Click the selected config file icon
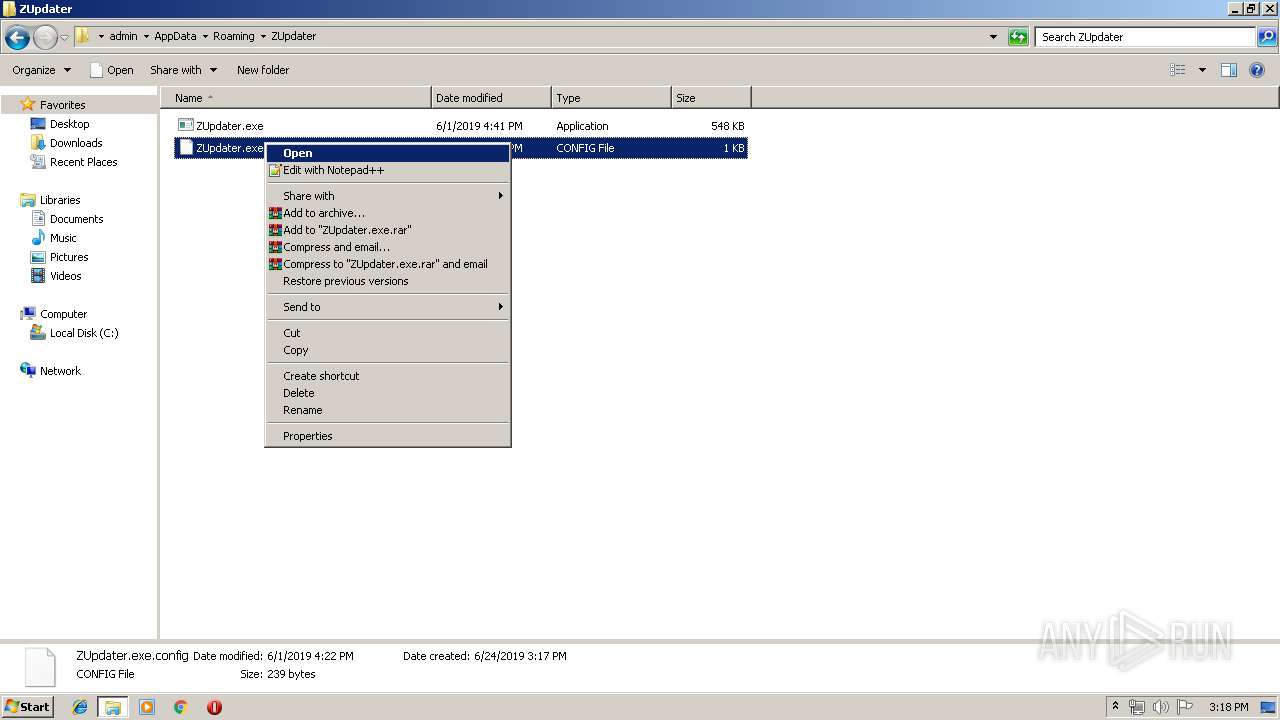The width and height of the screenshot is (1280, 720). (x=185, y=147)
